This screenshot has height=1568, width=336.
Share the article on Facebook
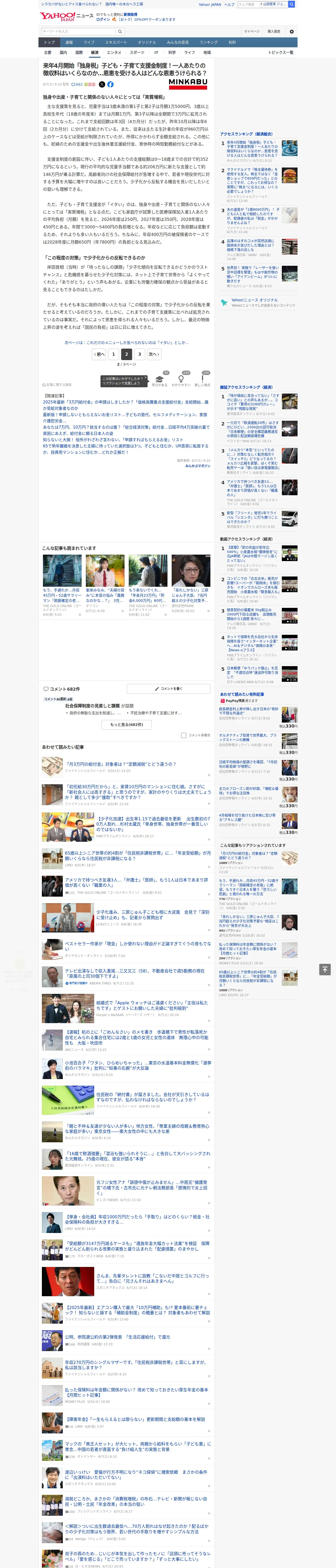[110, 85]
